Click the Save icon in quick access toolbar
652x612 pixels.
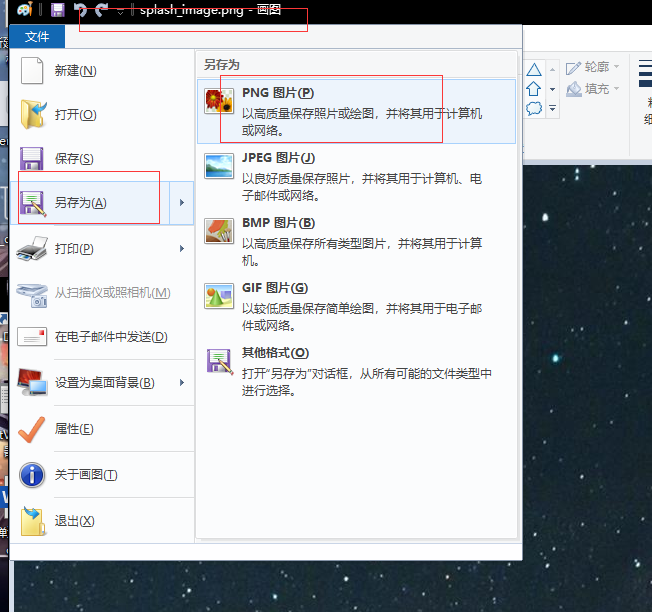tap(58, 9)
